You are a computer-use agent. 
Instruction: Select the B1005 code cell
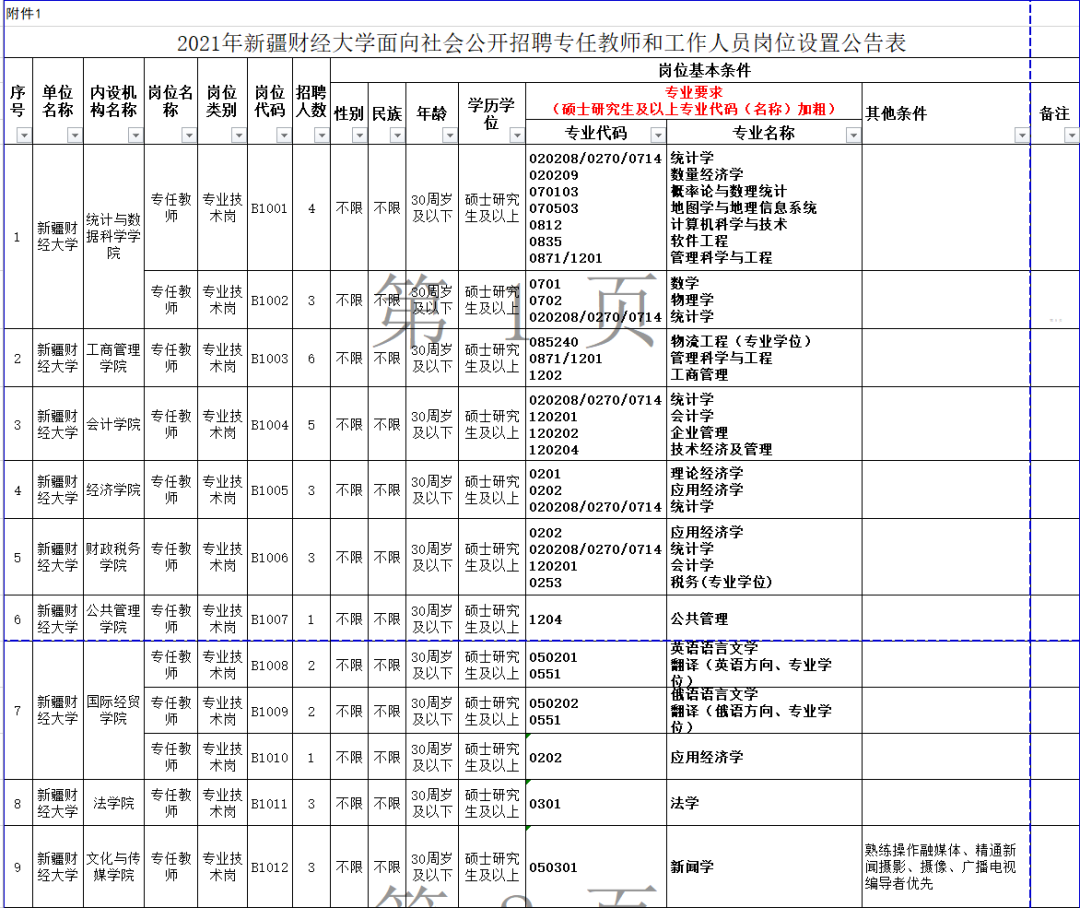point(269,490)
